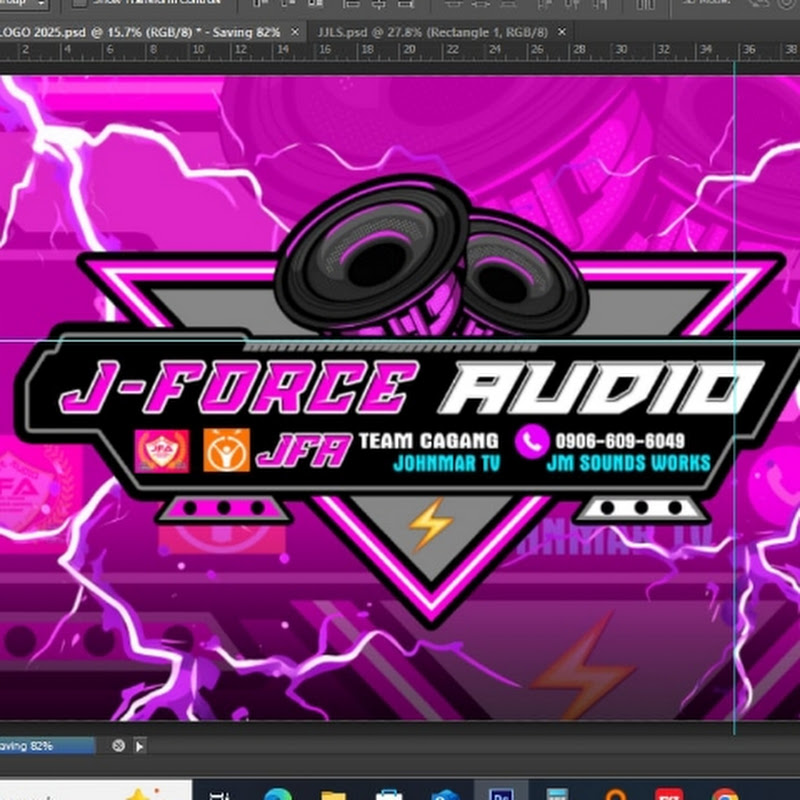Open the status bar arrow menu

point(139,745)
